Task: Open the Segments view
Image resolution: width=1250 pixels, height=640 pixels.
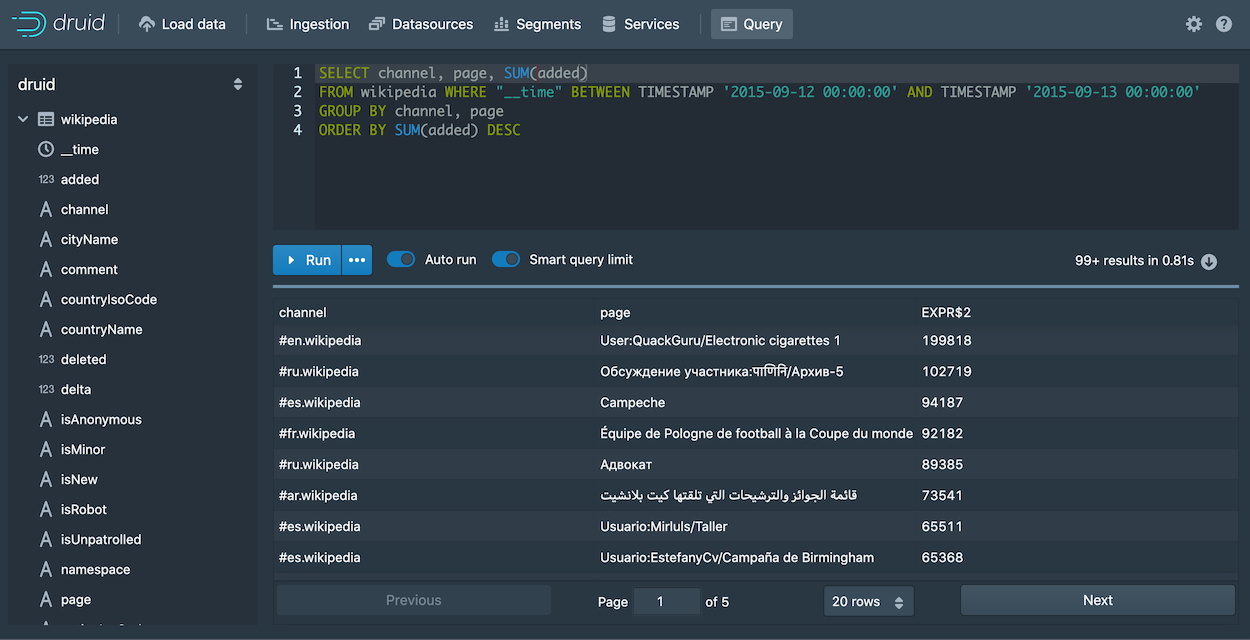Action: (537, 24)
